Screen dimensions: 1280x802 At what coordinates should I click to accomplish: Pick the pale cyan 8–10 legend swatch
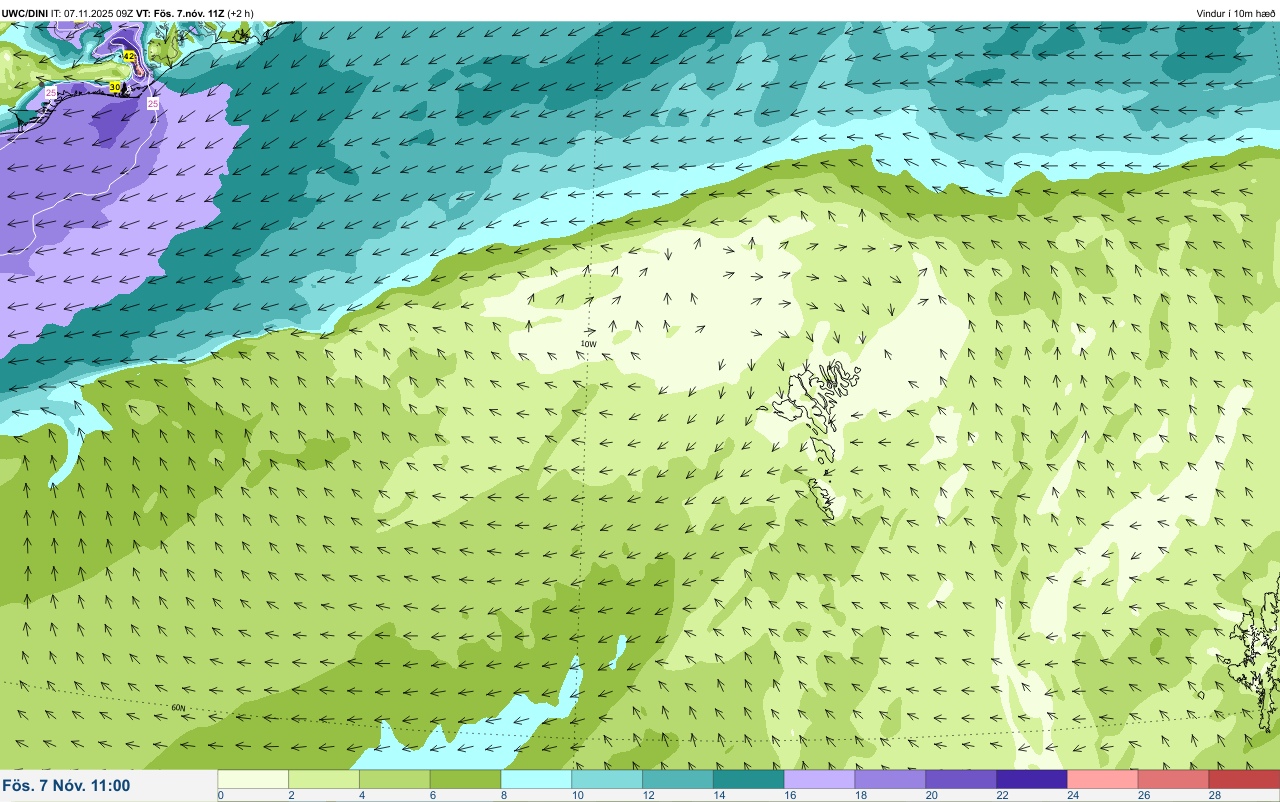(x=537, y=779)
